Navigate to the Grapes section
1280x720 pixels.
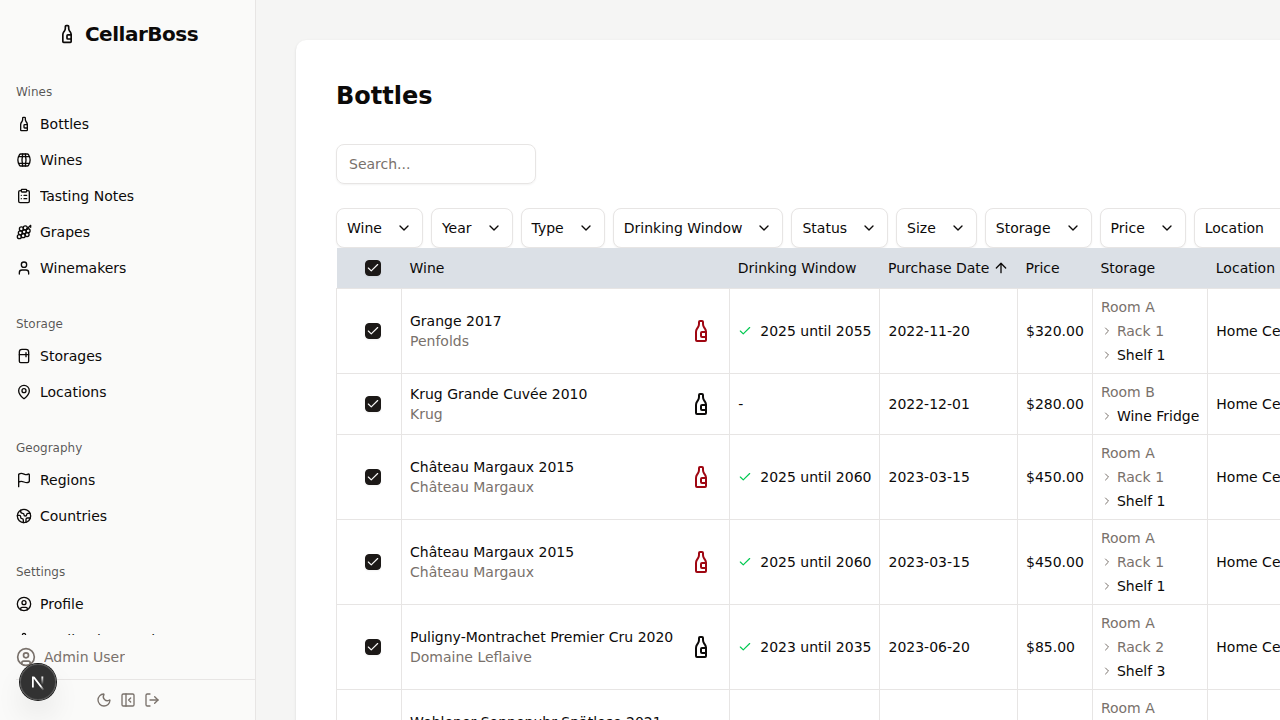(x=65, y=231)
